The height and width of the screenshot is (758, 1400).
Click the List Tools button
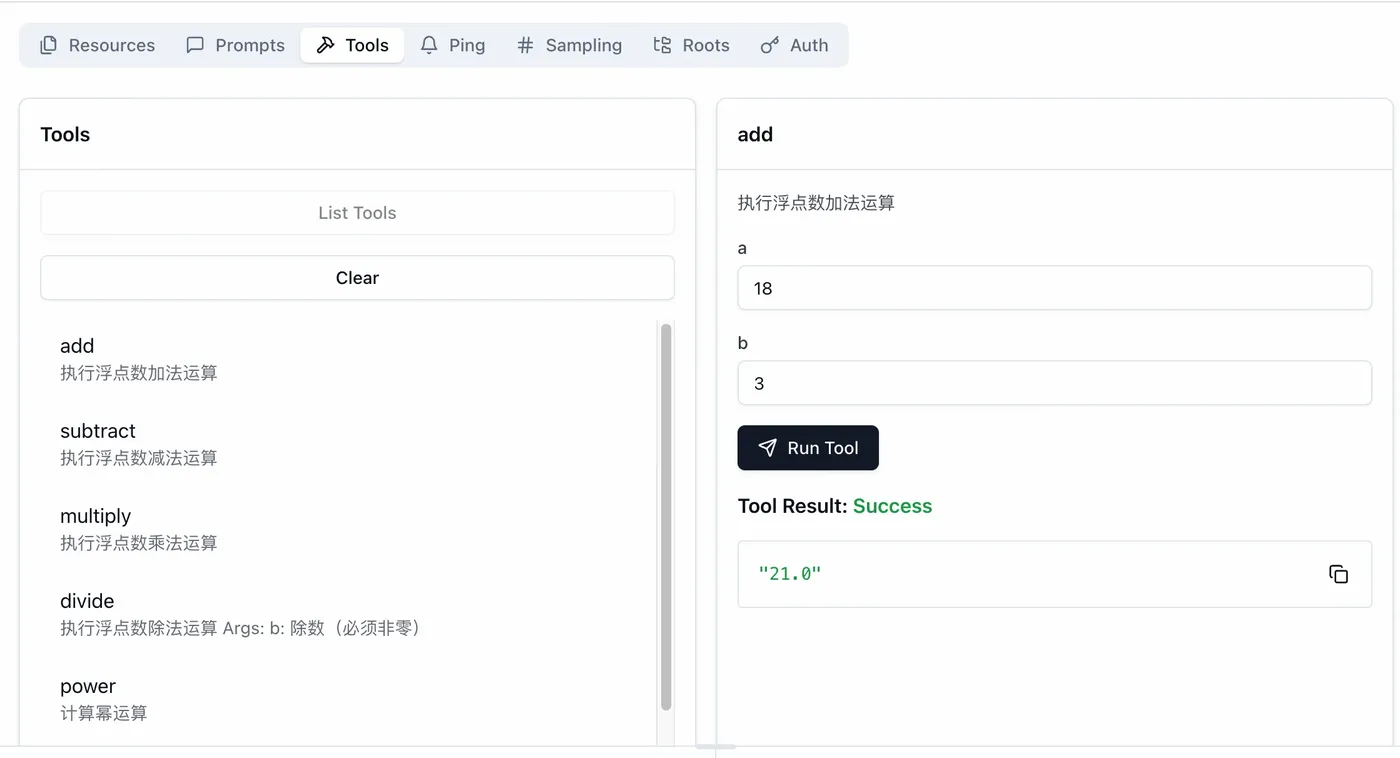tap(357, 213)
